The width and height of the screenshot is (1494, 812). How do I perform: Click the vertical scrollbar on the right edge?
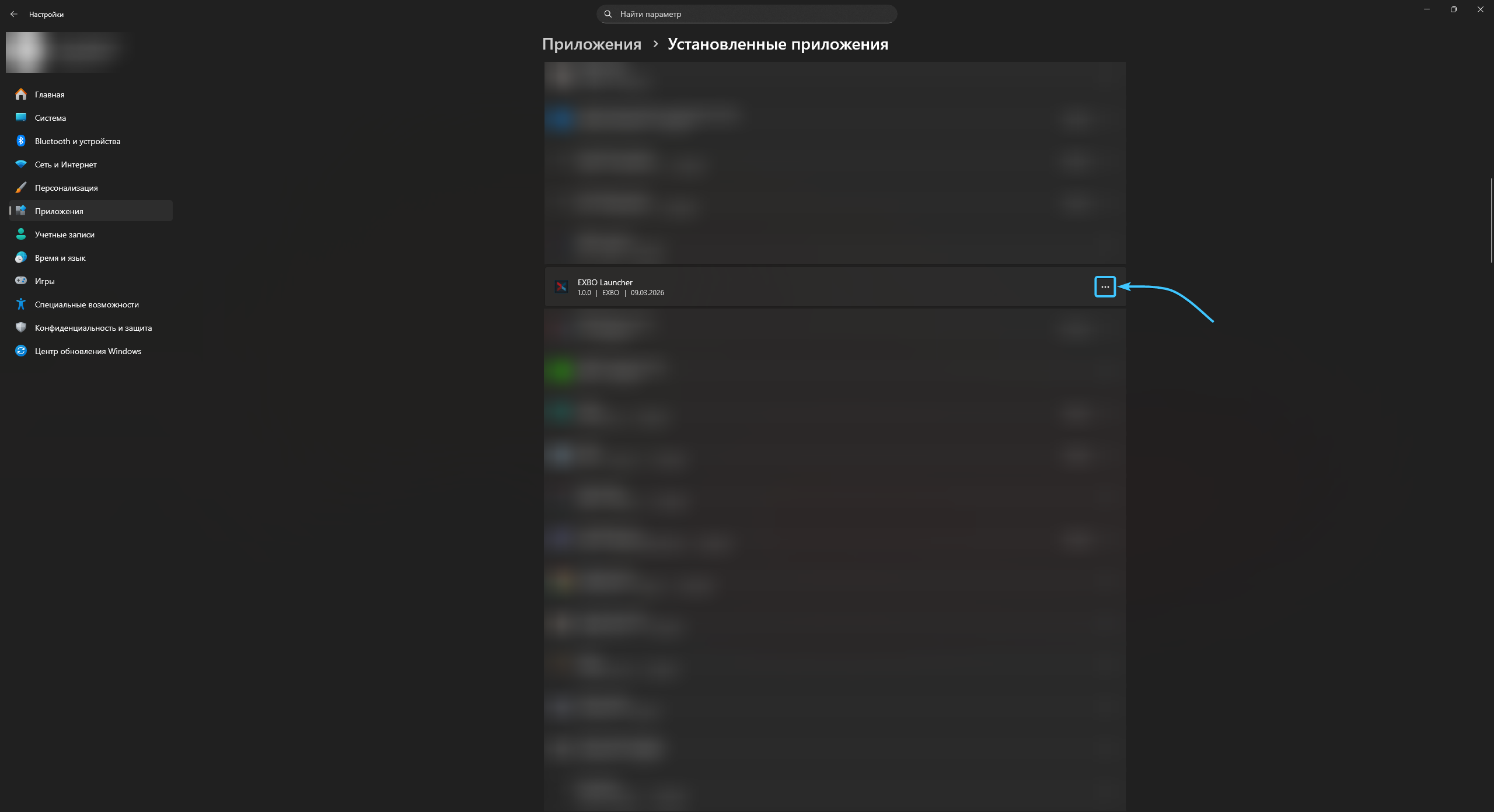tap(1491, 220)
